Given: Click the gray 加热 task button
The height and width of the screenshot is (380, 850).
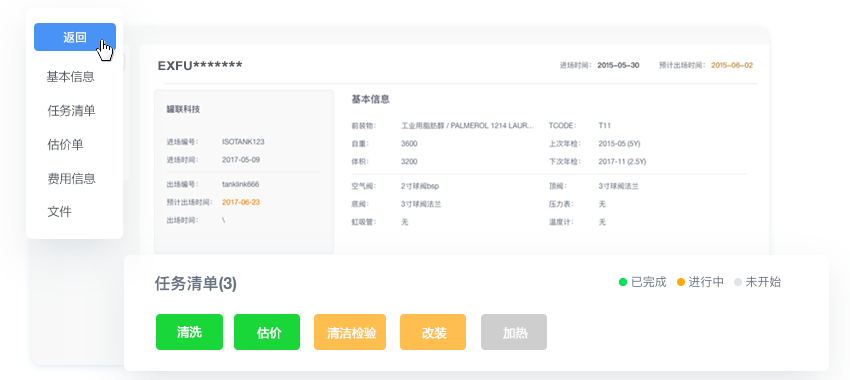Looking at the screenshot, I should tap(514, 332).
